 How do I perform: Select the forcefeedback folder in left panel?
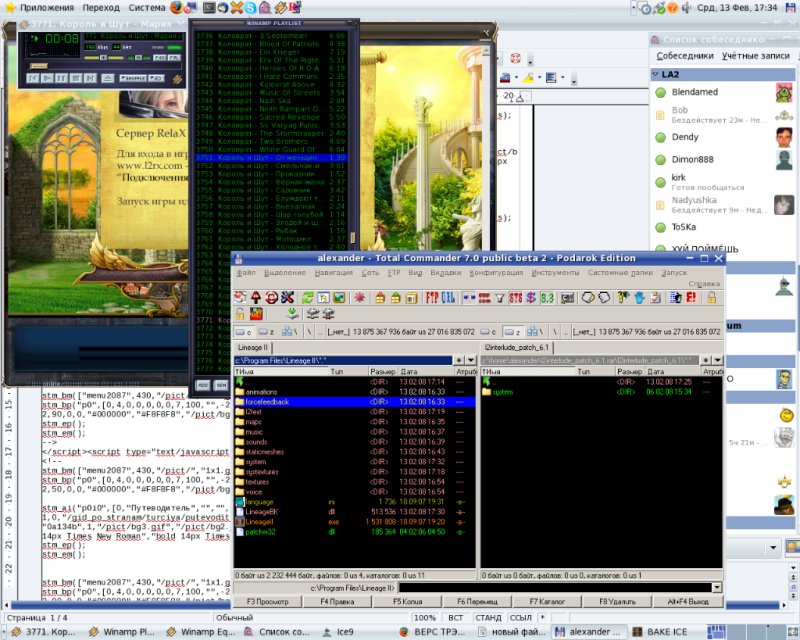point(266,401)
